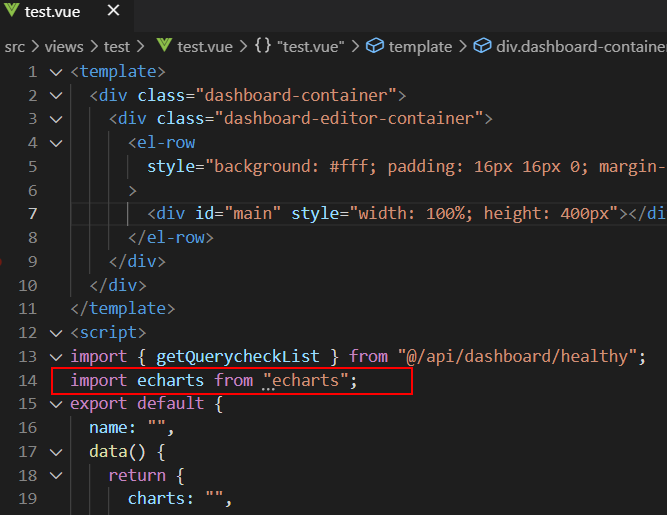Open the views breadcrumb segment
This screenshot has height=515, width=667.
[x=64, y=46]
